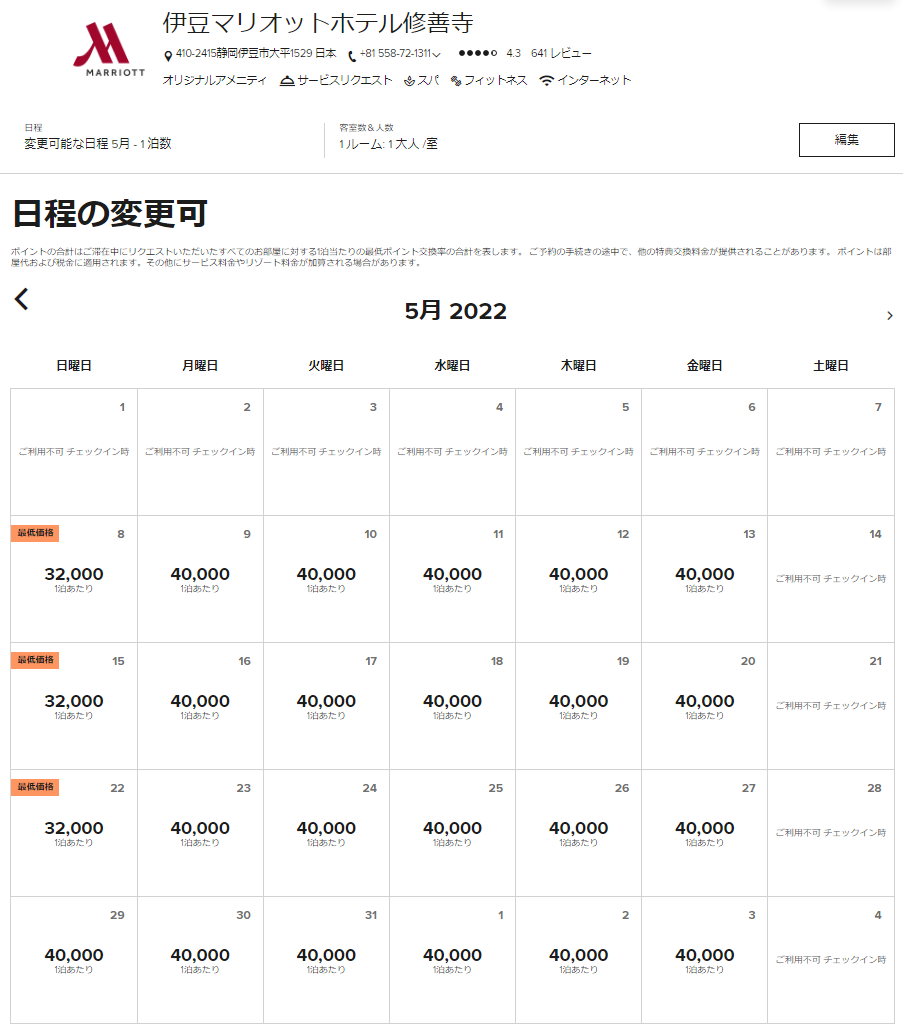Image resolution: width=903 pixels, height=1034 pixels.
Task: Click the service request bell icon
Action: click(x=287, y=81)
